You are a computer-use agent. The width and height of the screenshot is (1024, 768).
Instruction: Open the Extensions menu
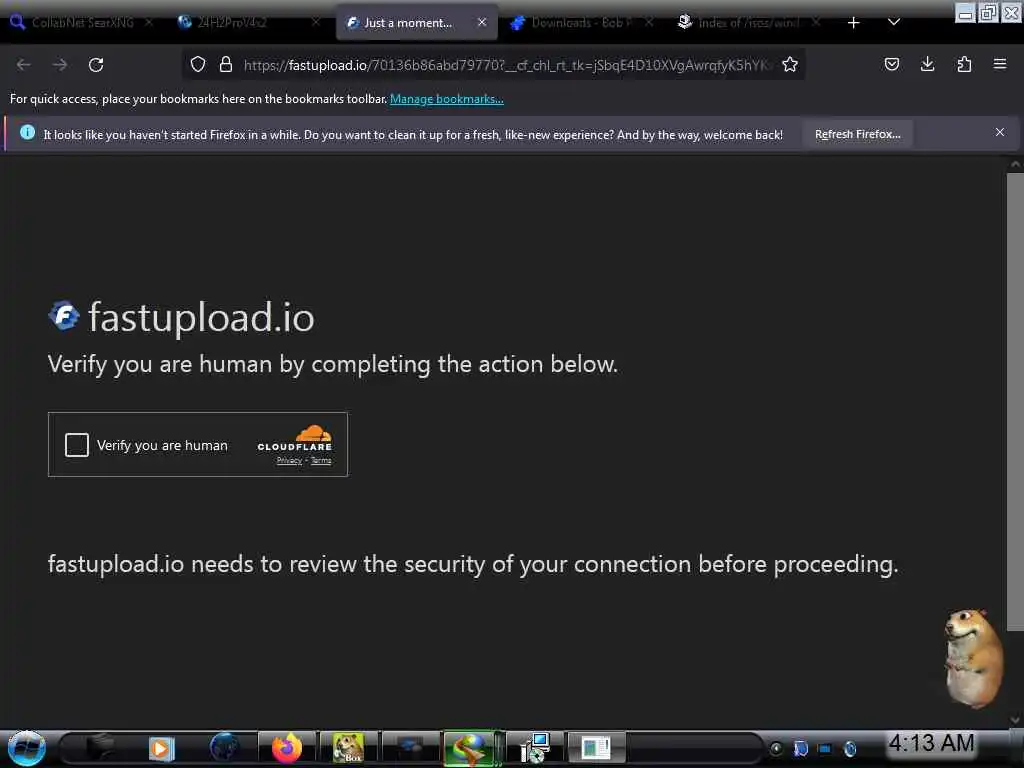pyautogui.click(x=964, y=64)
